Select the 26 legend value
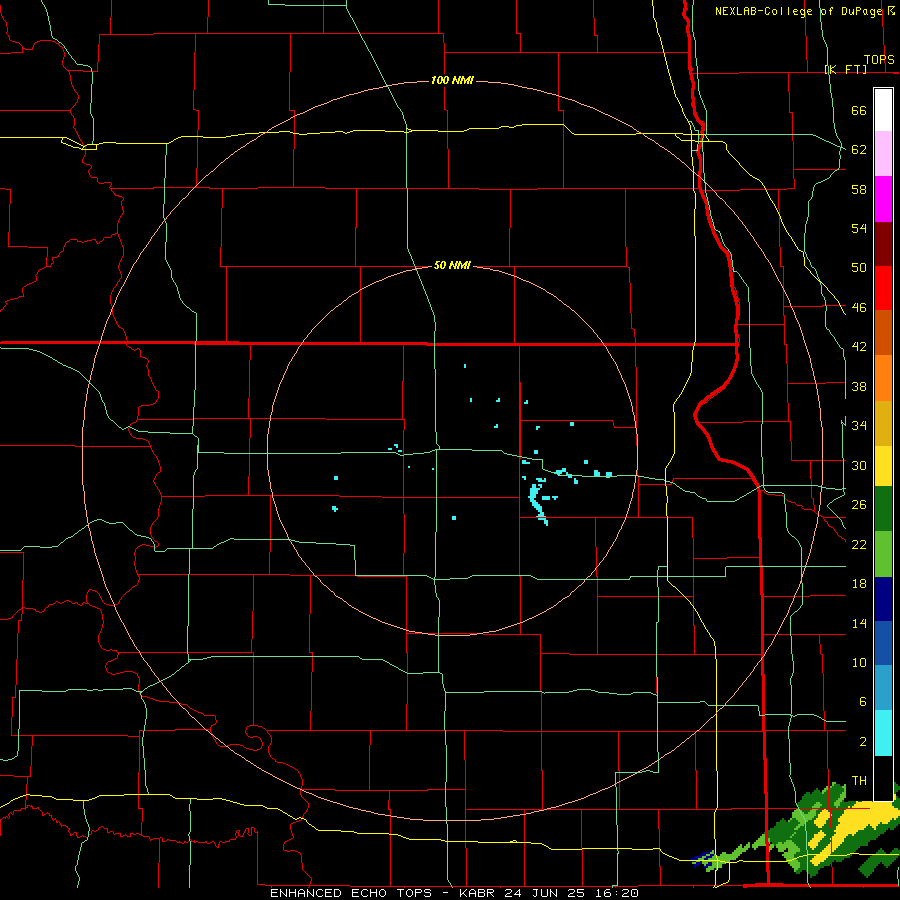The image size is (900, 900). (859, 505)
